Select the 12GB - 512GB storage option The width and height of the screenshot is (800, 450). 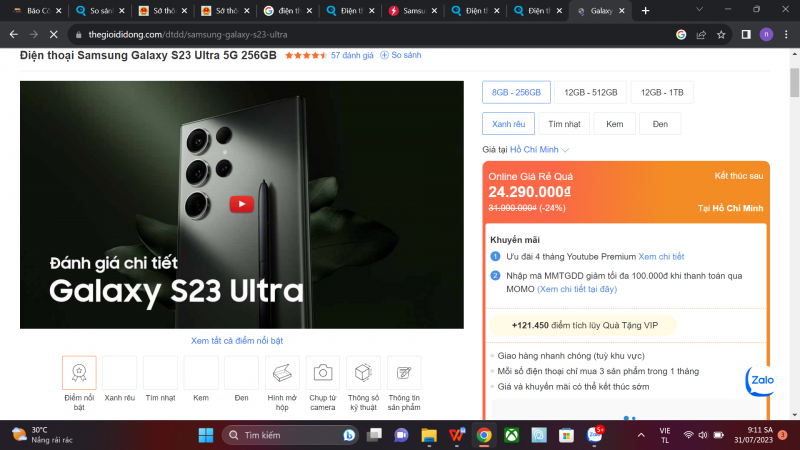coord(590,92)
